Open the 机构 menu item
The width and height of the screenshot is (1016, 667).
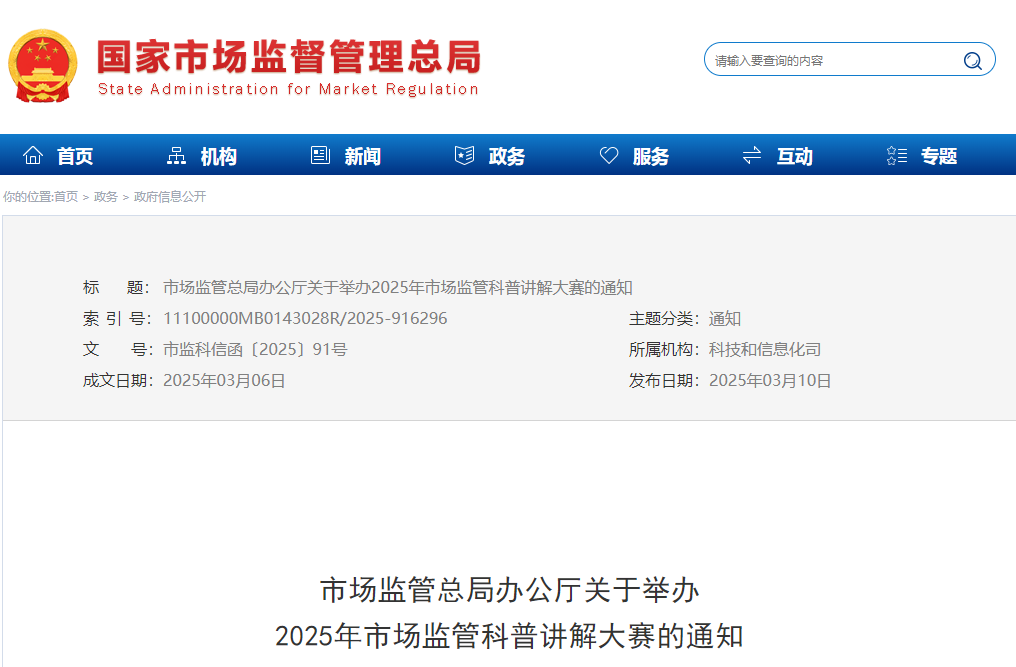click(x=218, y=156)
